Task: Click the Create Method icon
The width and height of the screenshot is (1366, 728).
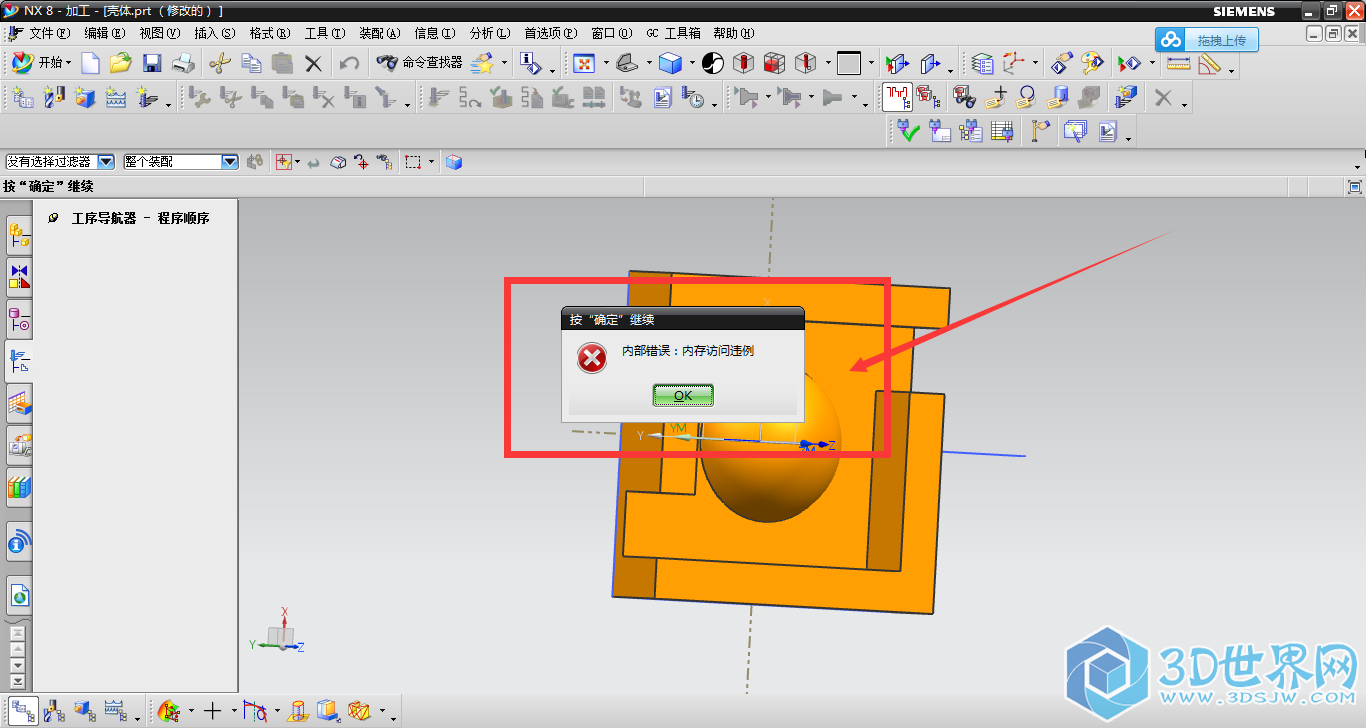Action: 116,97
